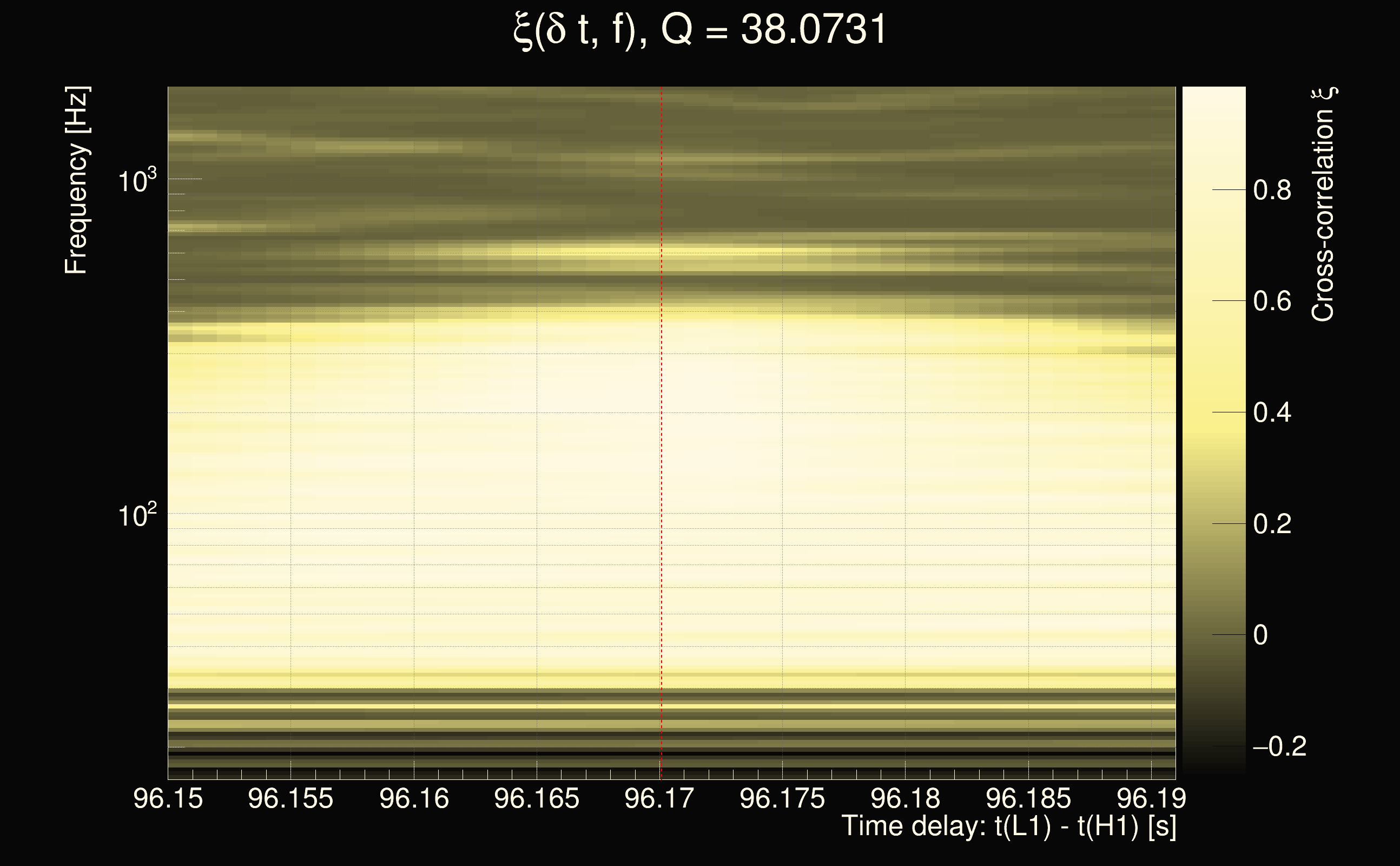
Task: Click the 96.165 x-axis tick label
Action: pyautogui.click(x=536, y=798)
